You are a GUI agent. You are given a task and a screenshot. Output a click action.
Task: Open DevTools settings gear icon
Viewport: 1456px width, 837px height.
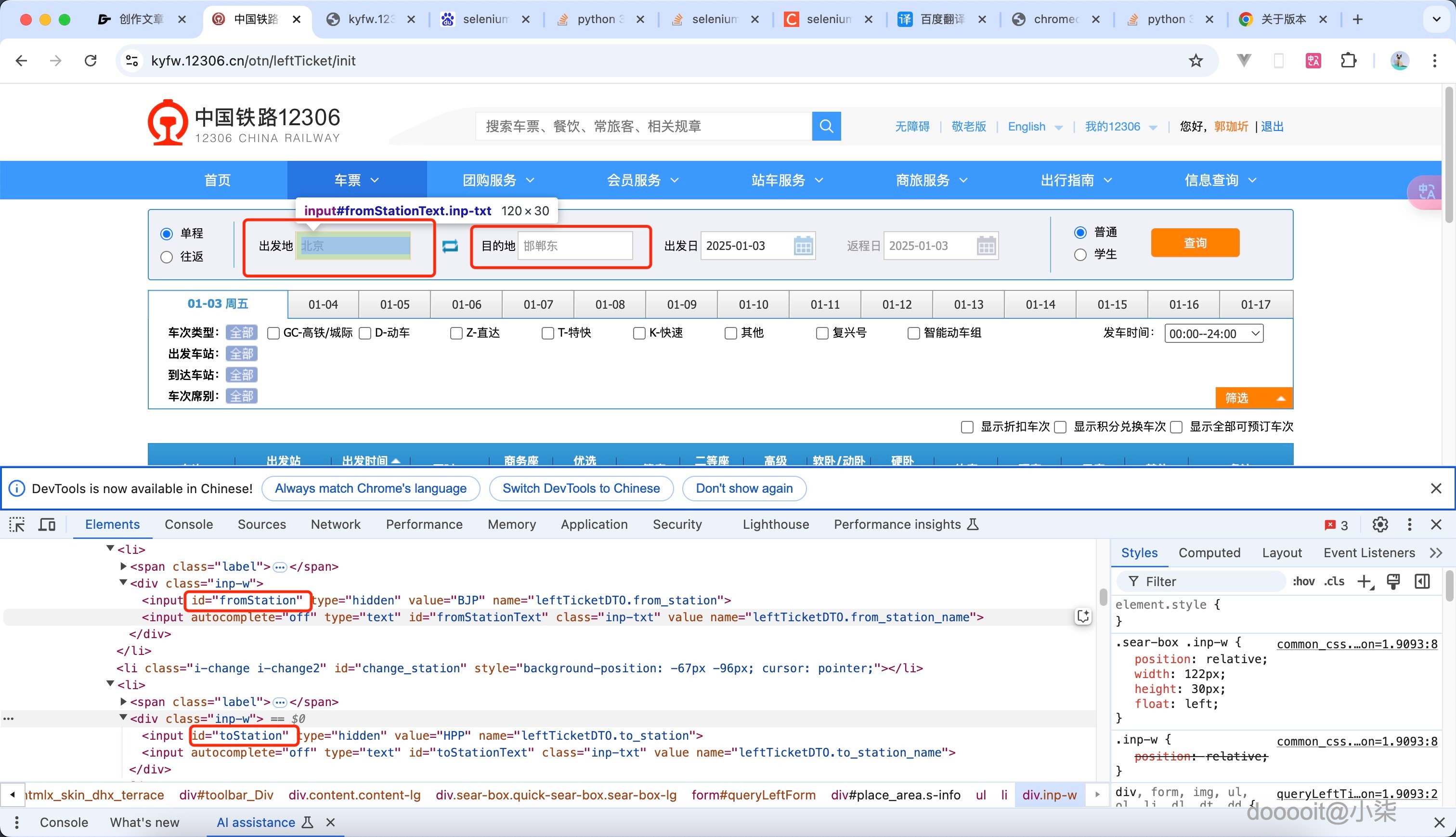pos(1380,524)
